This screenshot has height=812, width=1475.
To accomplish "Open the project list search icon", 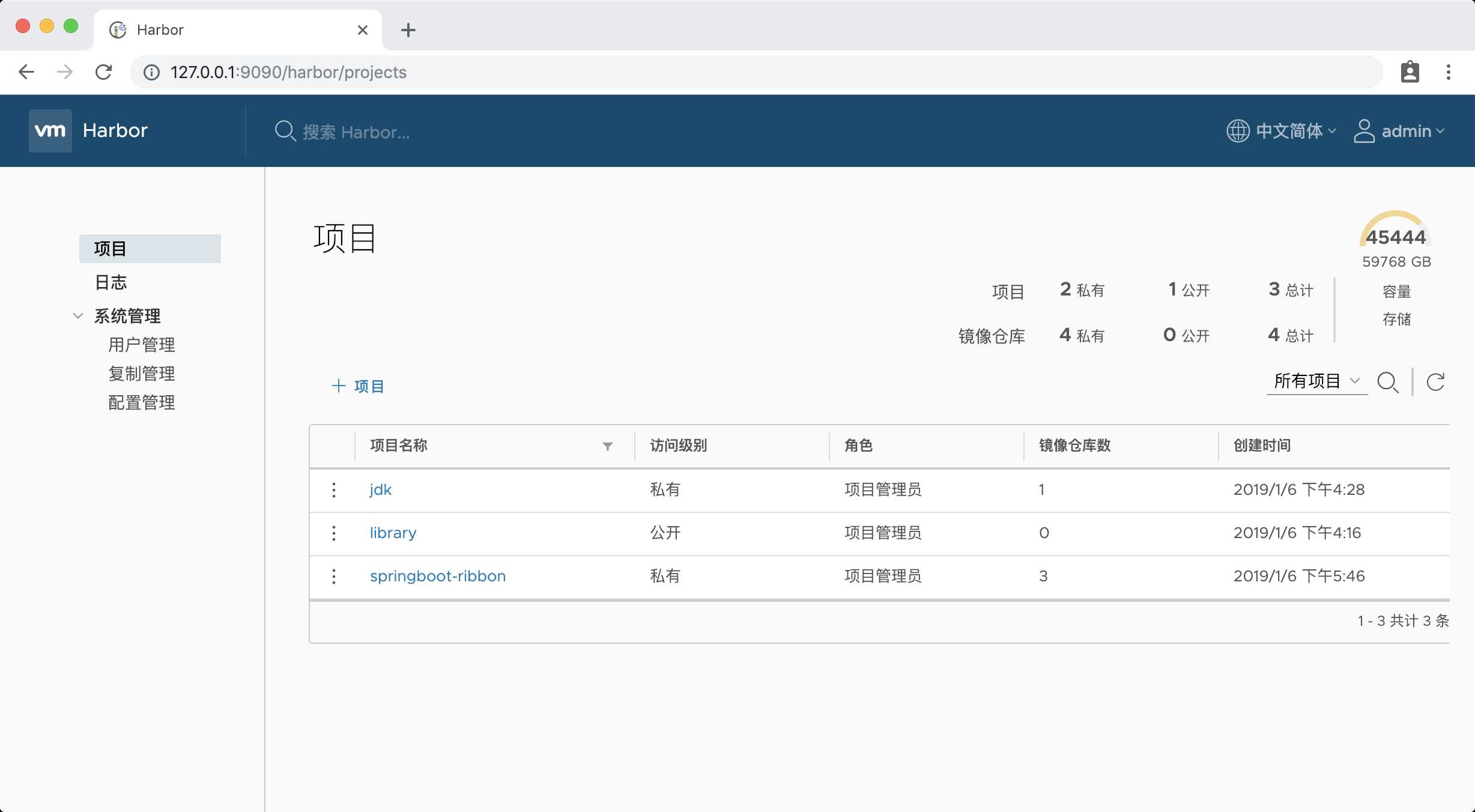I will point(1388,382).
